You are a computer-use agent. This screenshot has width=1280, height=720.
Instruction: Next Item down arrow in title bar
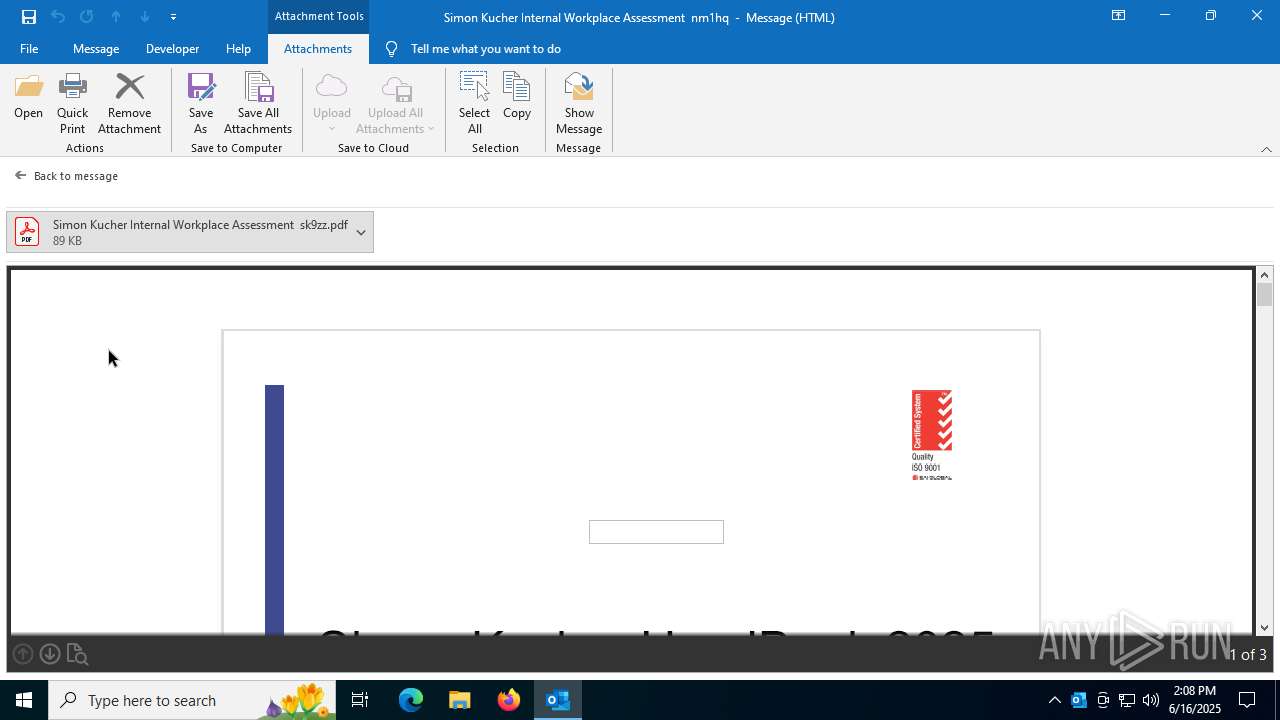[145, 16]
